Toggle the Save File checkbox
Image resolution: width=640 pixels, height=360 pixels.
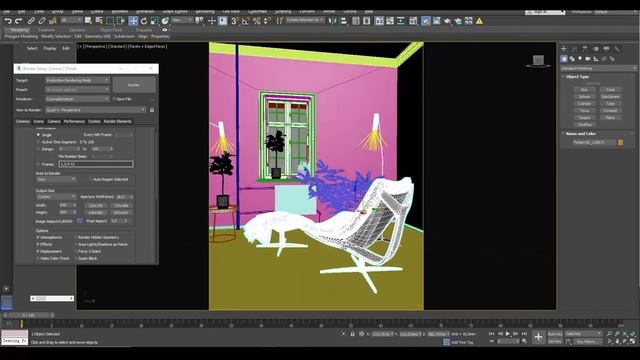114,99
